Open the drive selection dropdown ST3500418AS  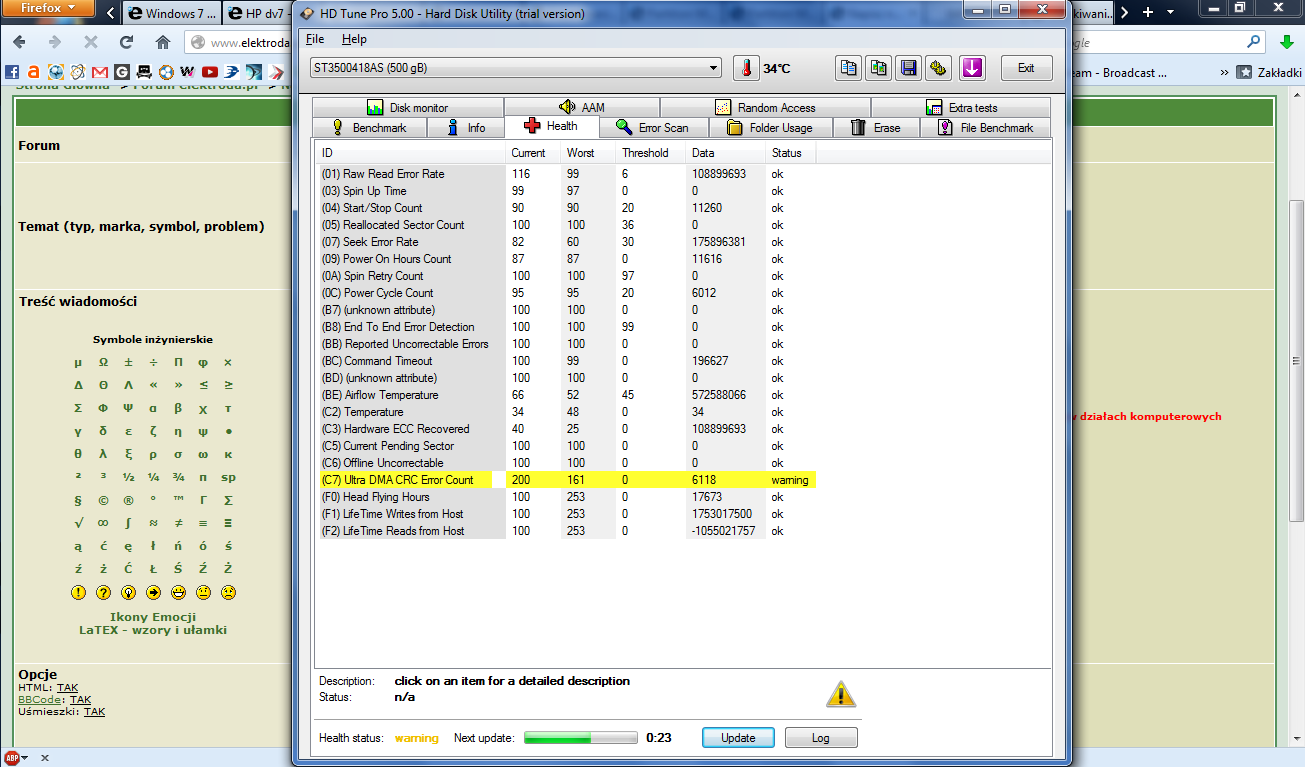pyautogui.click(x=516, y=68)
